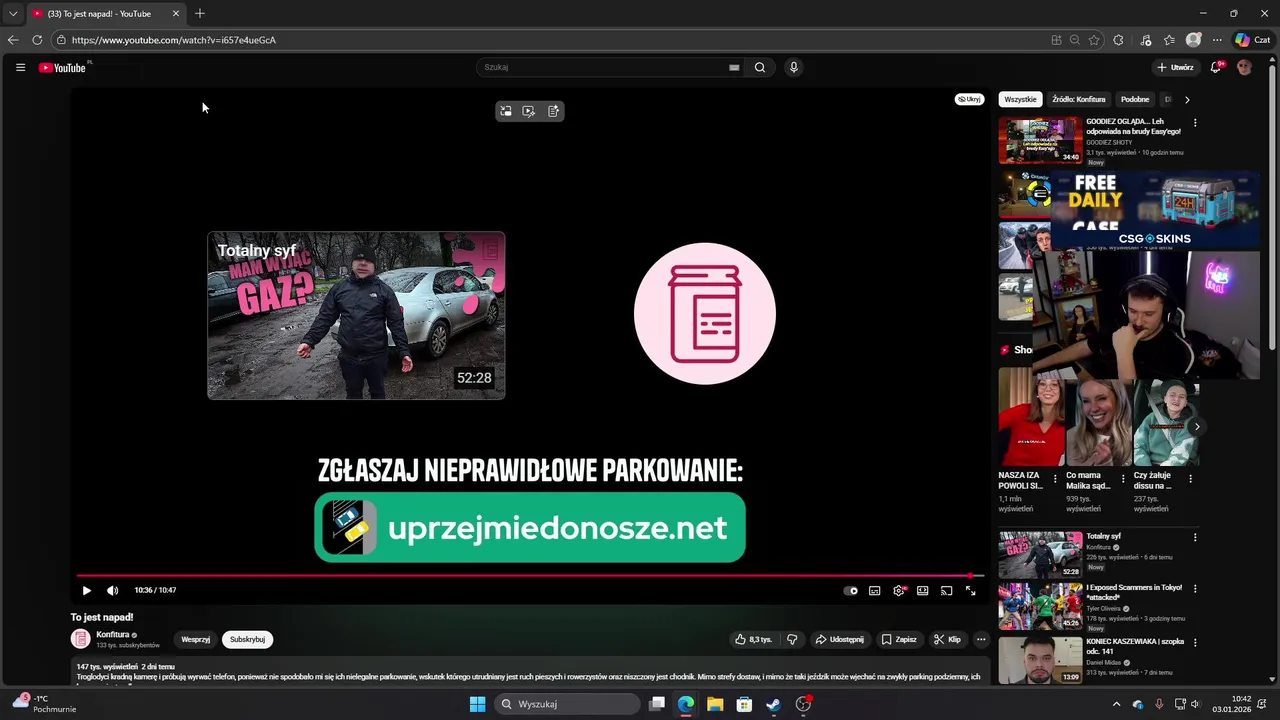Click the Ukryj hide button above sidebar
This screenshot has width=1280, height=720.
tap(969, 99)
